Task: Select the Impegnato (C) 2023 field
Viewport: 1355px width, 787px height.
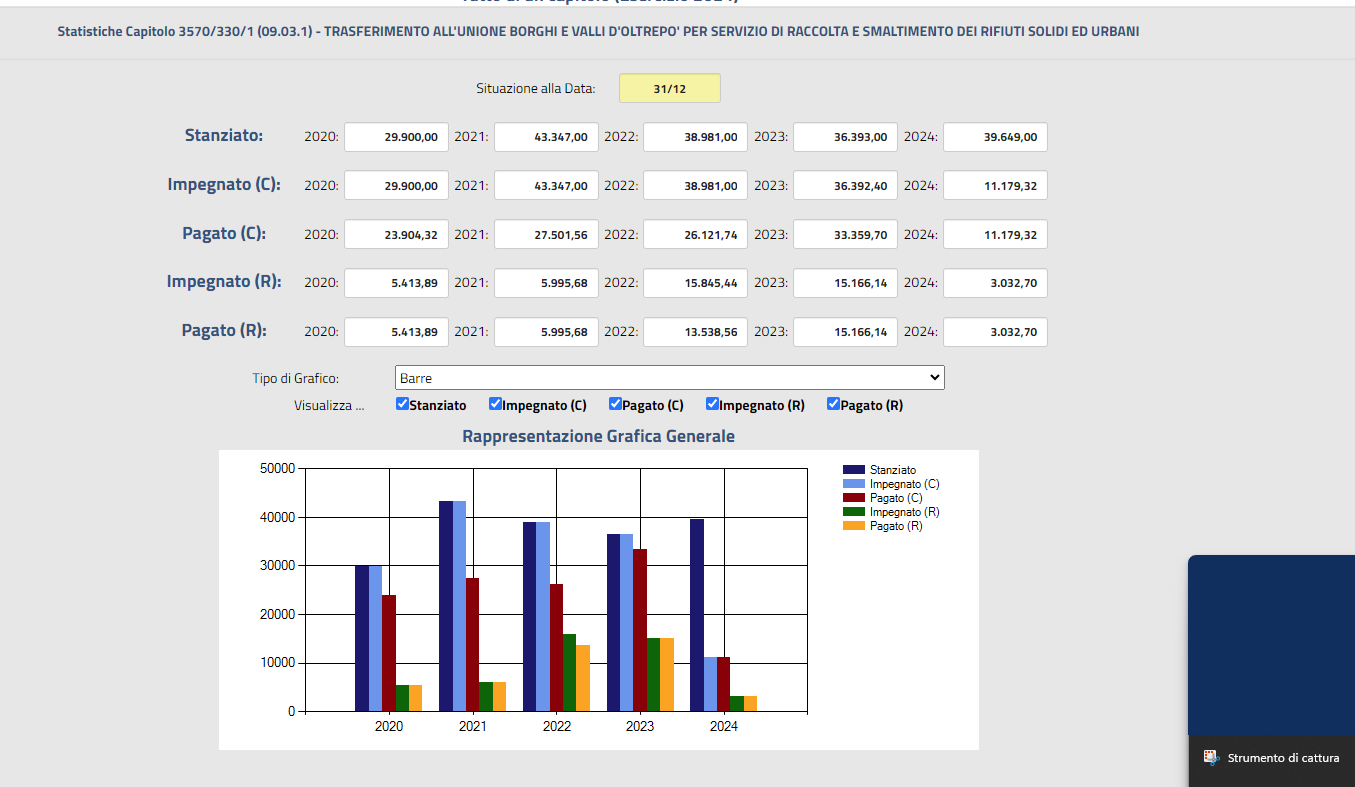Action: point(845,185)
